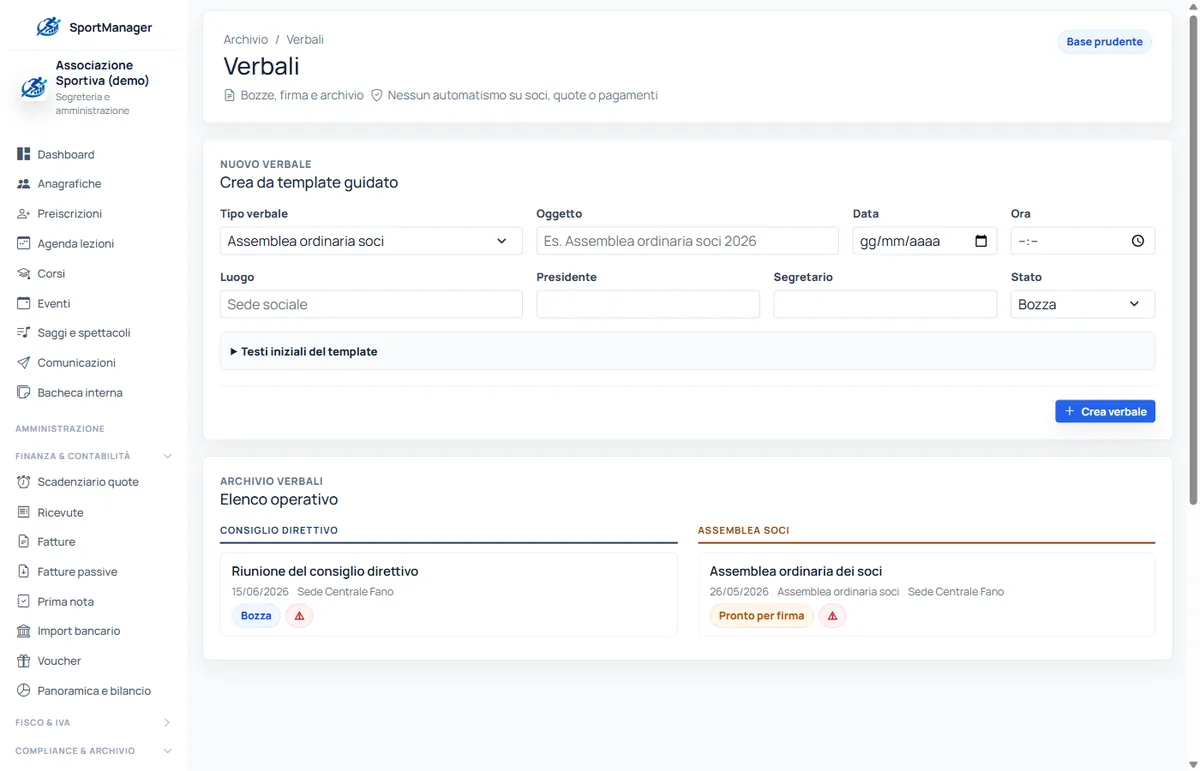Click the Verbali breadcrumb text
Viewport: 1200px width, 771px height.
coord(305,40)
